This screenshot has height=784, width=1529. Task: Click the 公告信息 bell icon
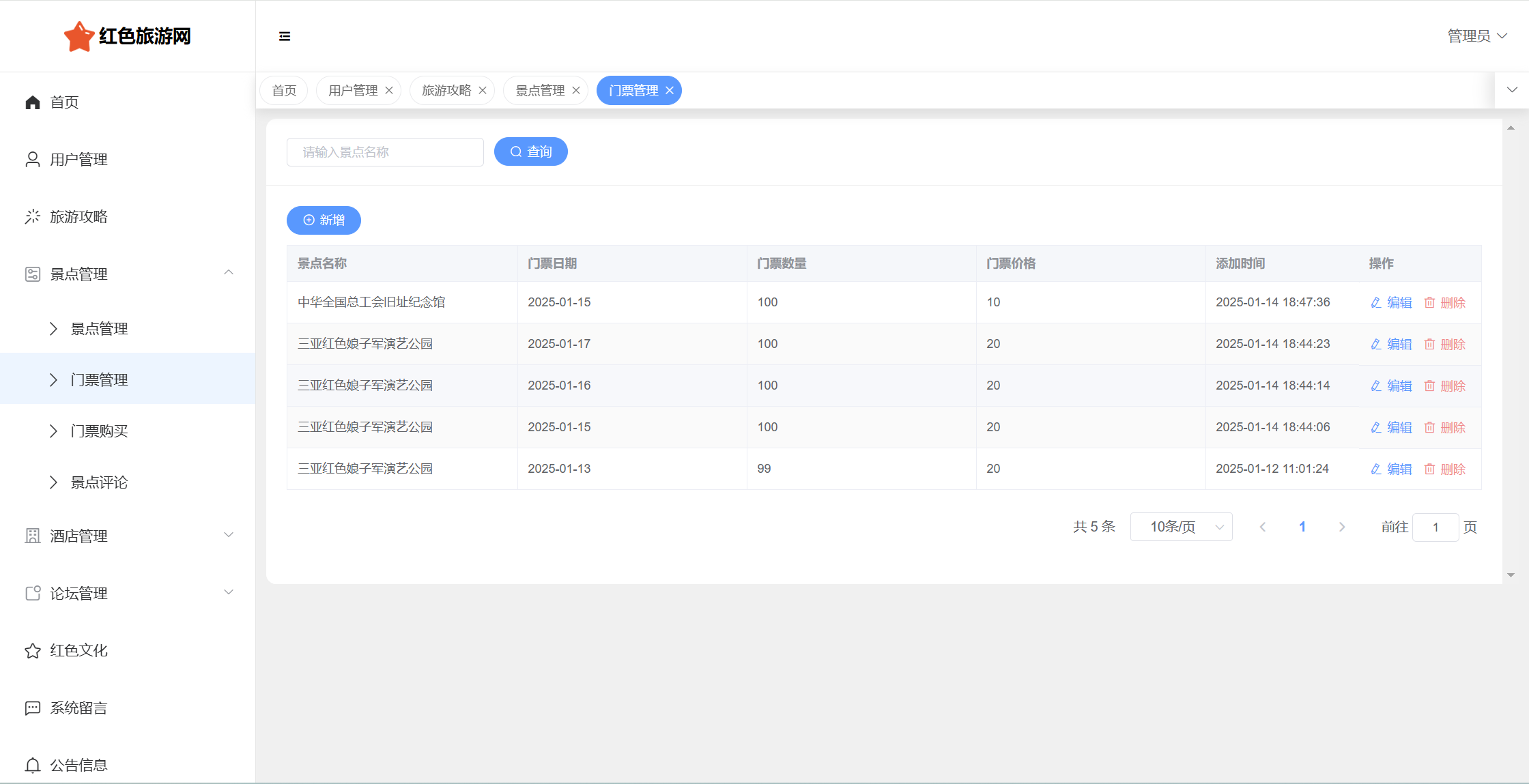33,766
